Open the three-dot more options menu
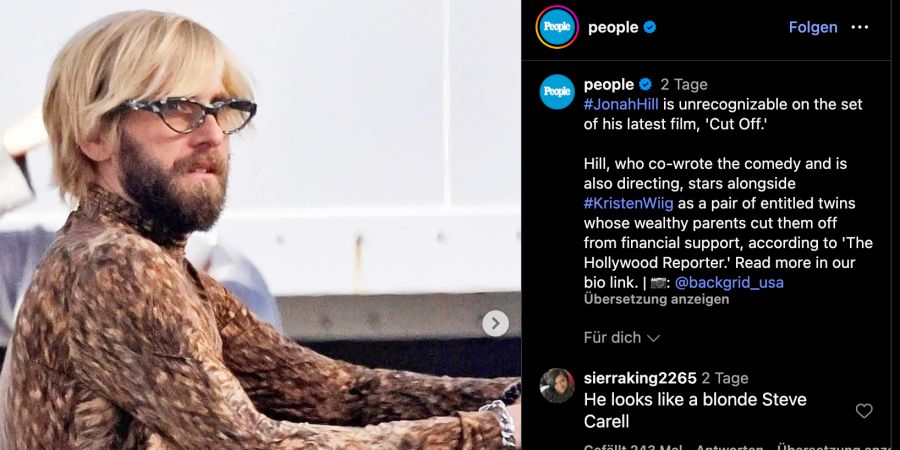Image resolution: width=900 pixels, height=450 pixels. click(x=859, y=28)
